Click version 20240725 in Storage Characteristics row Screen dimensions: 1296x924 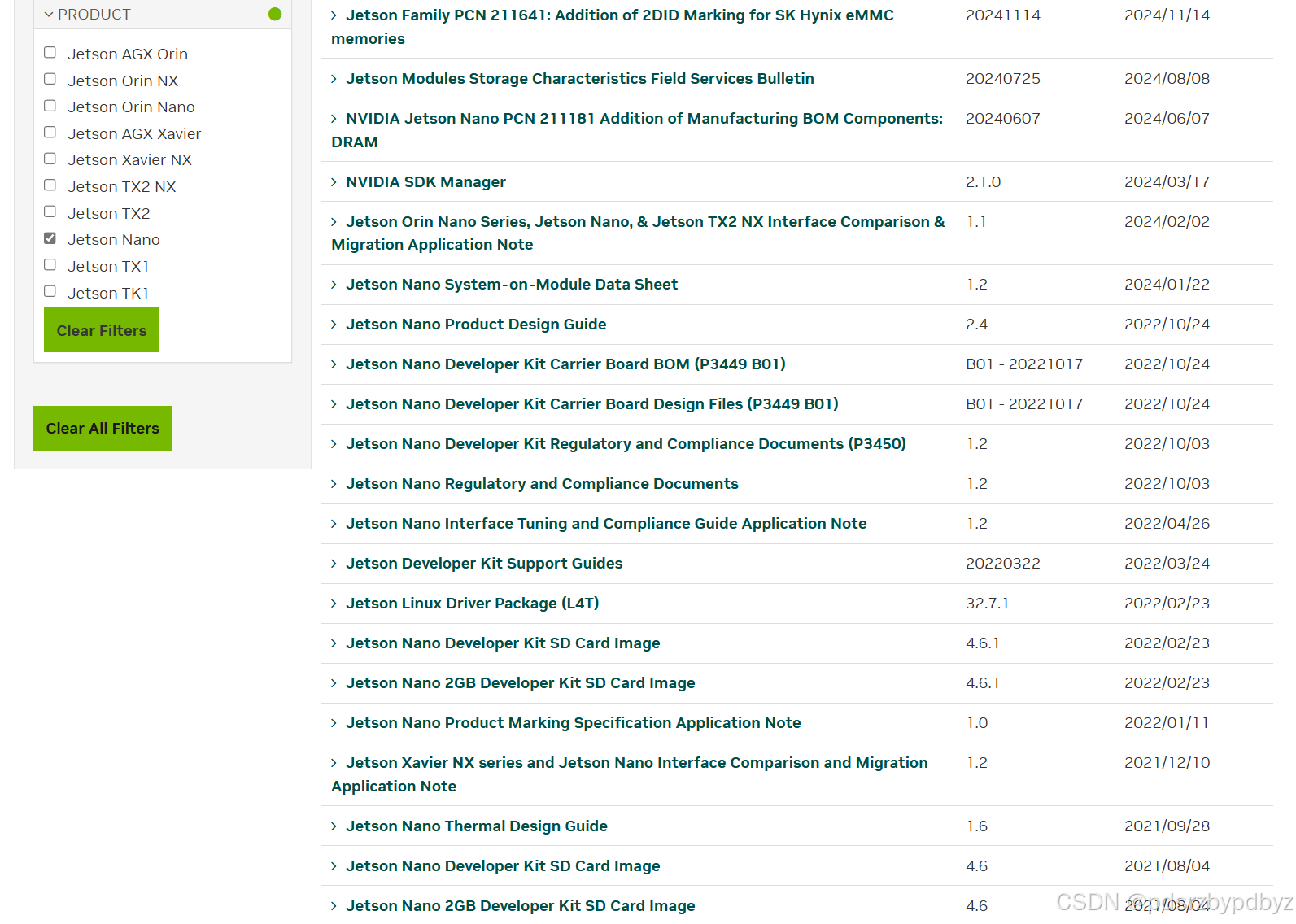pos(1003,78)
